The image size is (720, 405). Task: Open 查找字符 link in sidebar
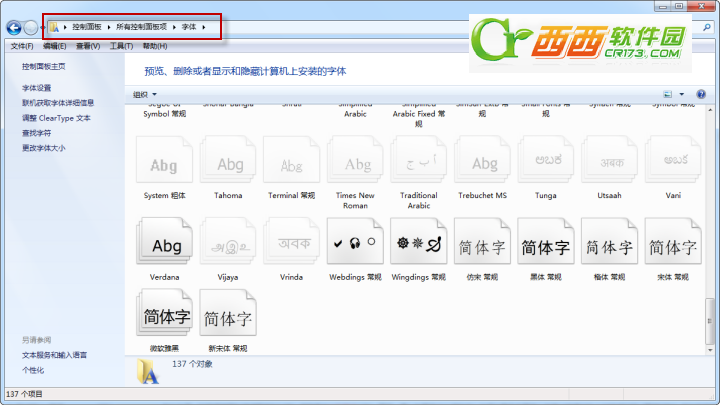pos(36,133)
